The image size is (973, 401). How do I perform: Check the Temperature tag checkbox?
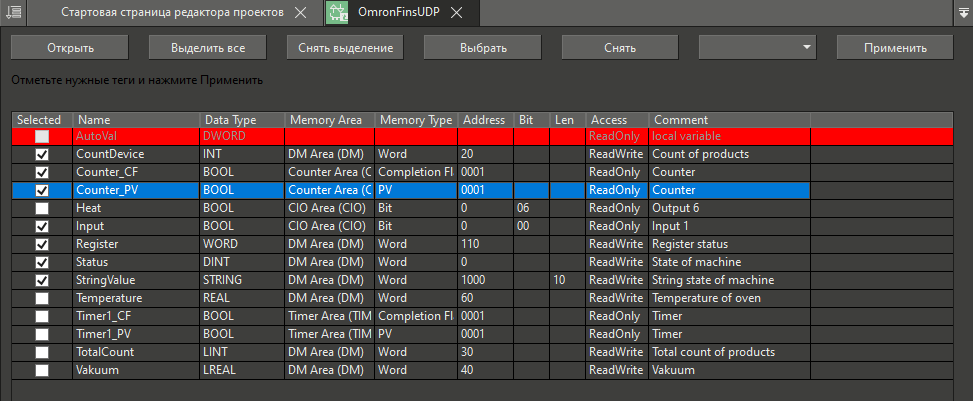[x=42, y=298]
